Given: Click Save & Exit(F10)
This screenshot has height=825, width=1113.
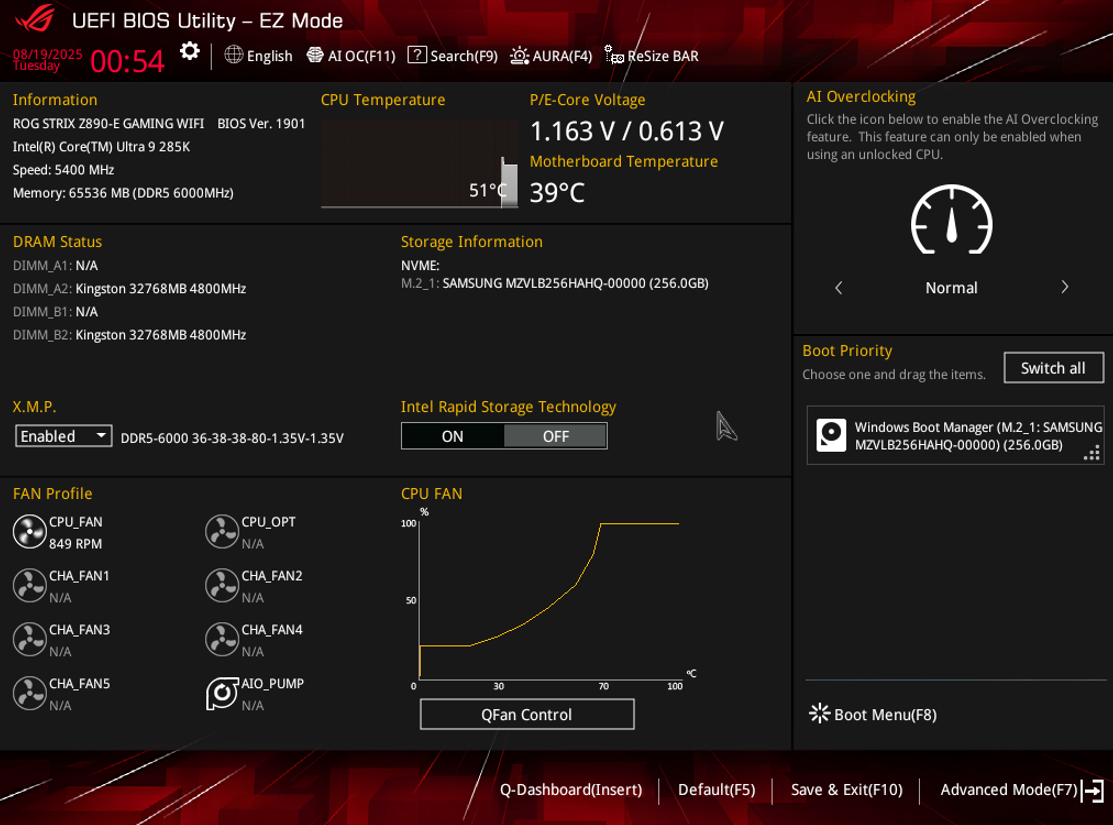Looking at the screenshot, I should 847,790.
